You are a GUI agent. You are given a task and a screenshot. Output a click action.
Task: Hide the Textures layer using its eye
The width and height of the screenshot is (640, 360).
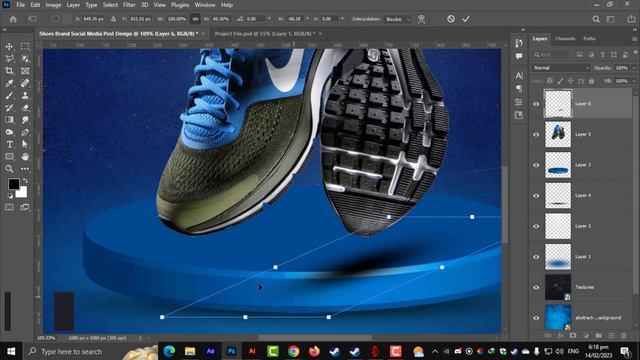point(536,287)
